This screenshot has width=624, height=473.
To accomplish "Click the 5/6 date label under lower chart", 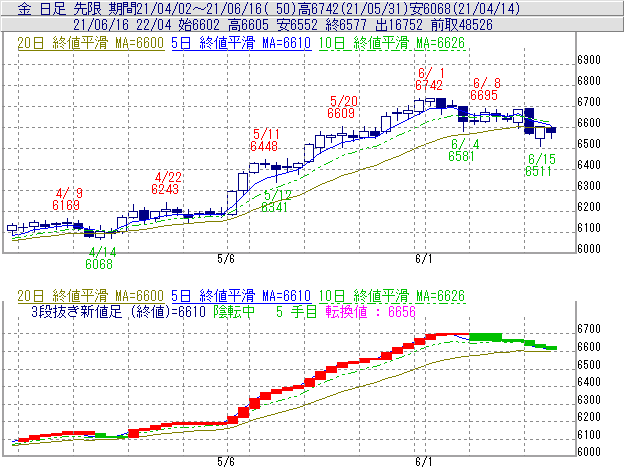I will click(226, 462).
